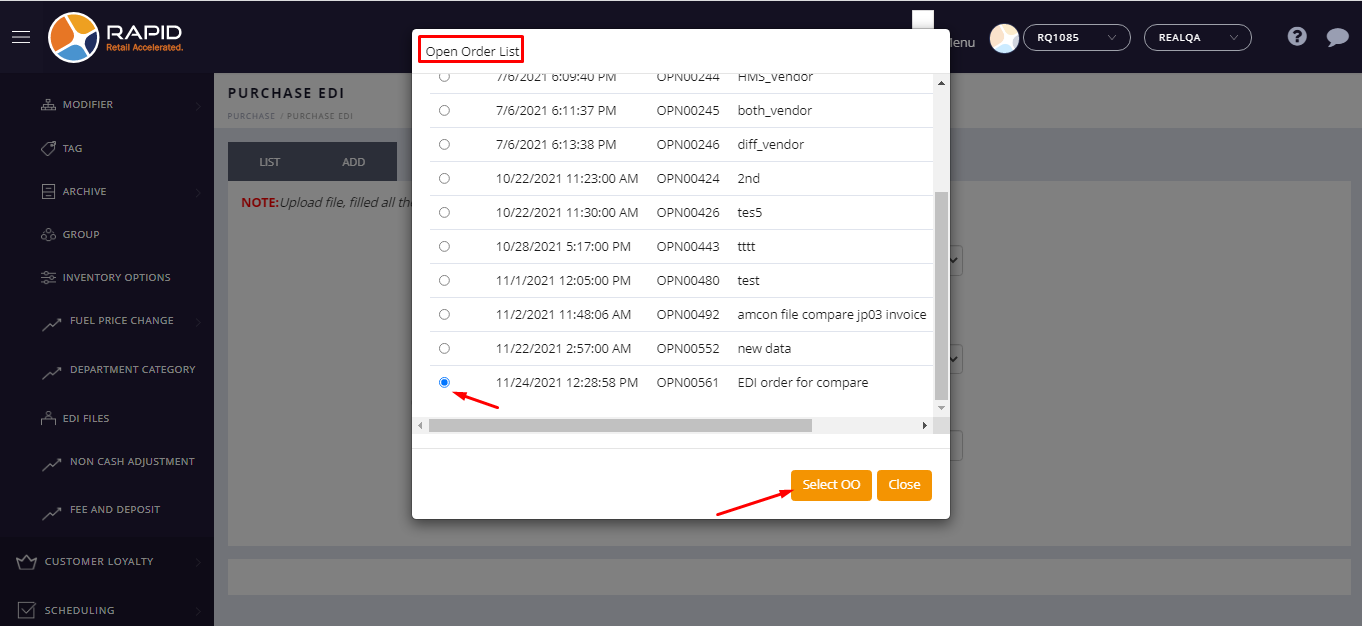Switch to the LIST tab
1362x626 pixels.
click(269, 162)
